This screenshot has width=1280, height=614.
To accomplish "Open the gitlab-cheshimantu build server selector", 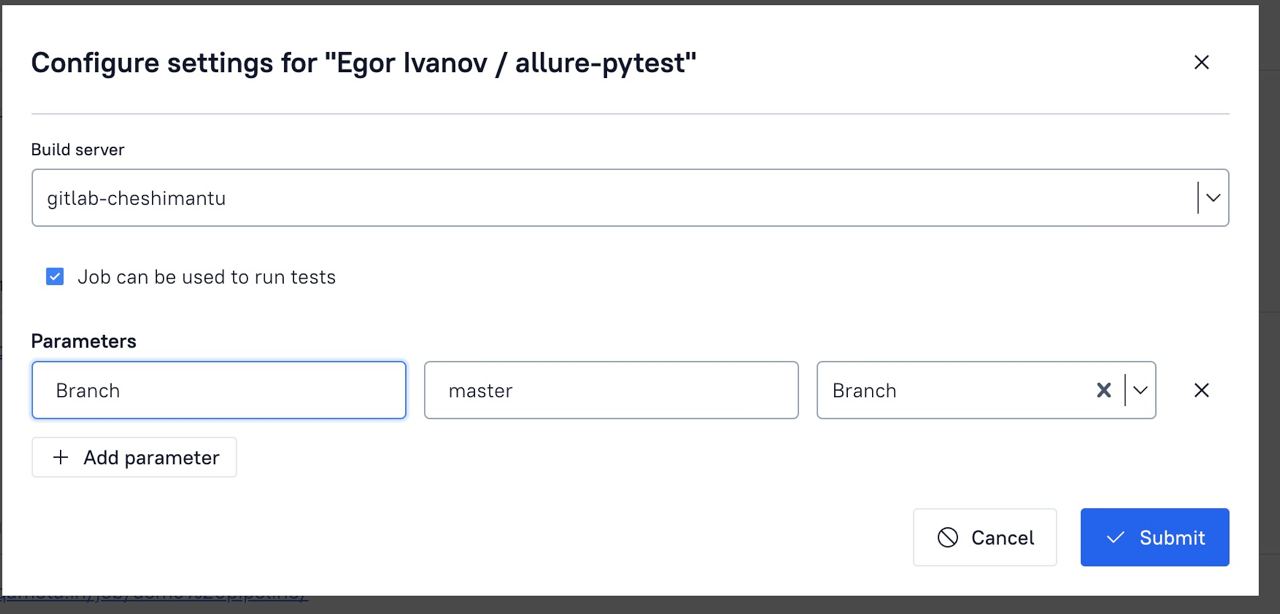I will tap(630, 198).
